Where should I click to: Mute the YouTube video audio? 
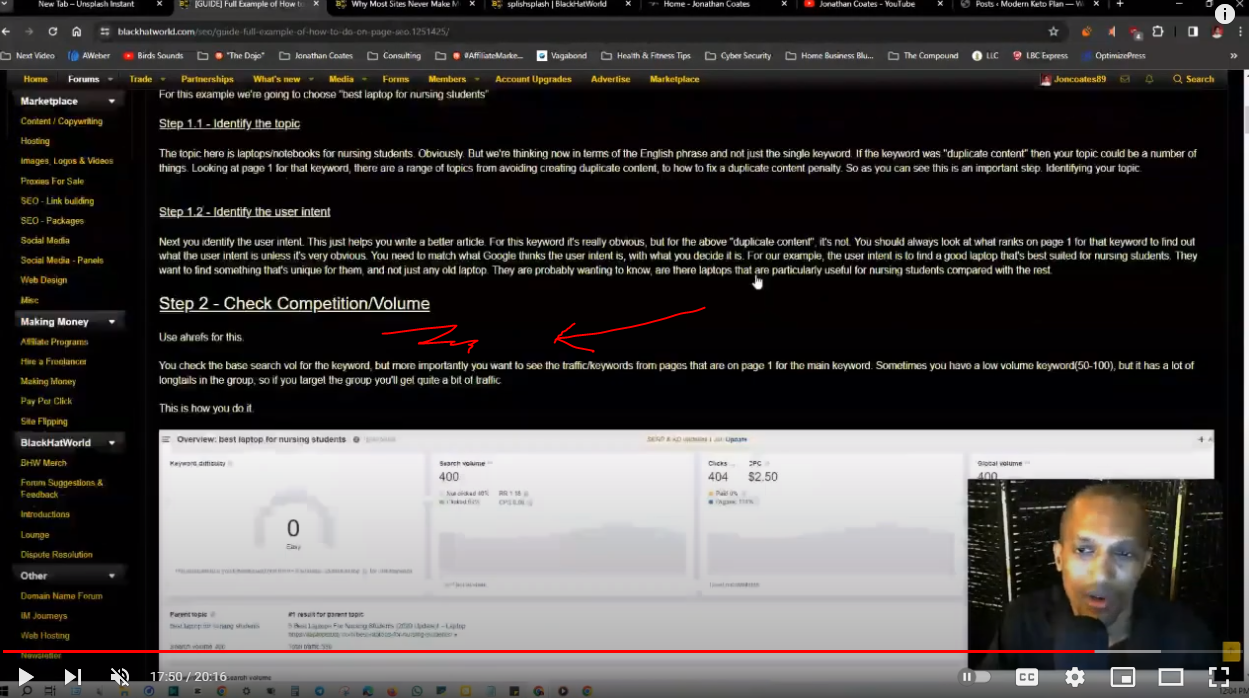(x=120, y=676)
